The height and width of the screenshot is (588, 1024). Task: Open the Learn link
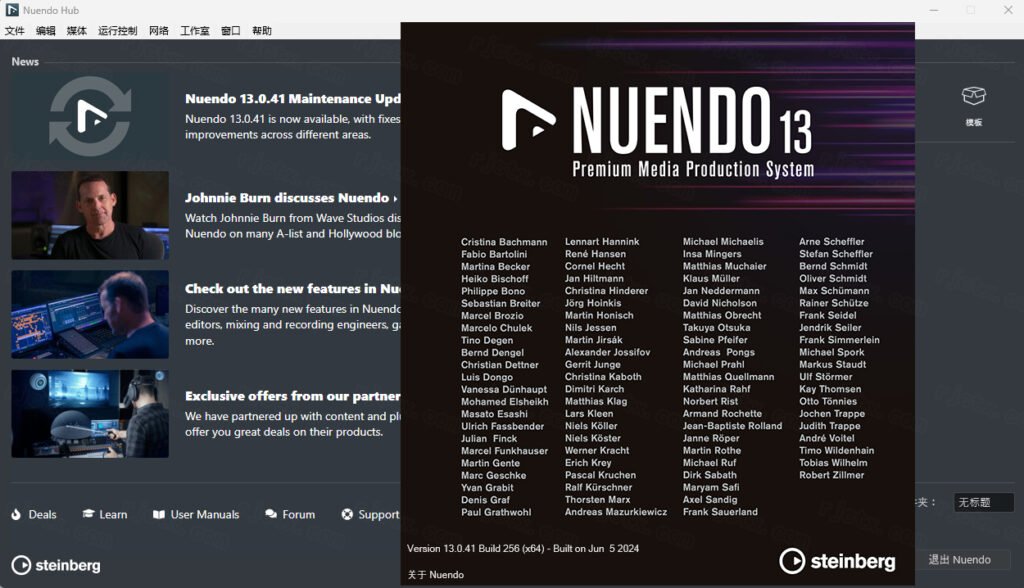tap(113, 515)
